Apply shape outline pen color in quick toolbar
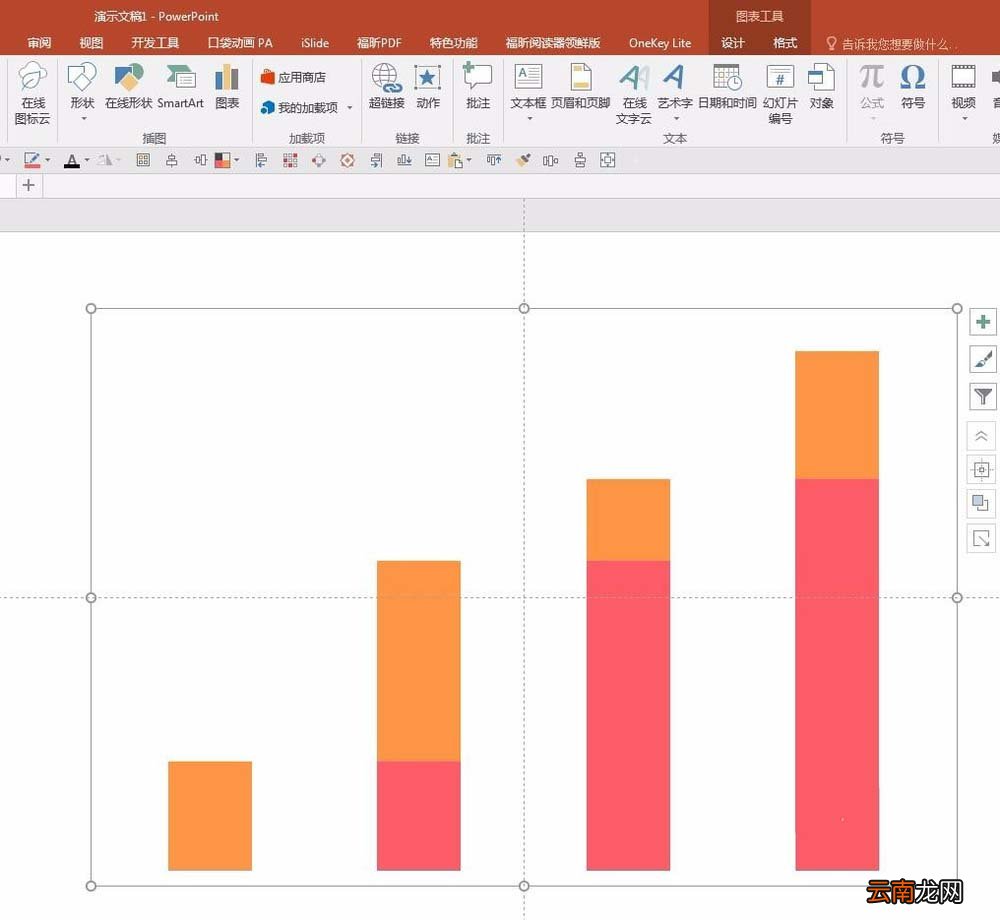The height and width of the screenshot is (920, 1000). point(32,160)
